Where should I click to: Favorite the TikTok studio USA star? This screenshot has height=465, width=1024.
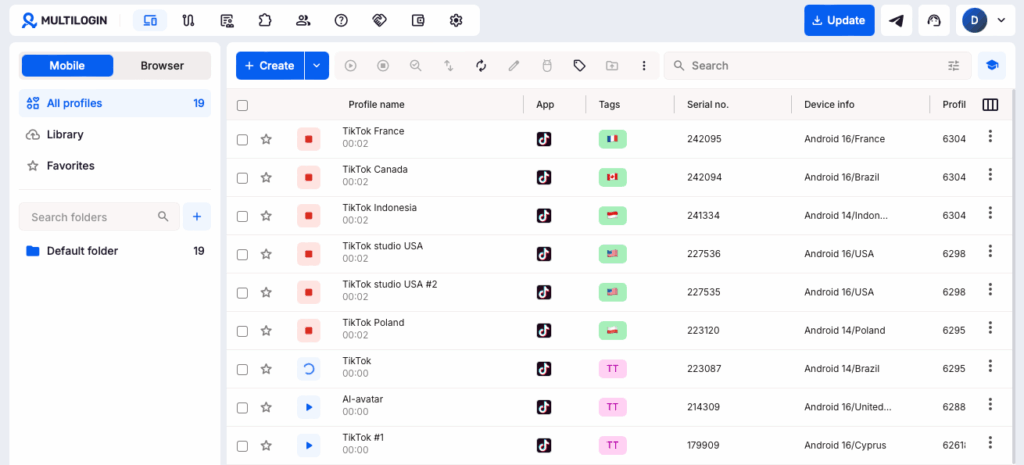(x=266, y=254)
